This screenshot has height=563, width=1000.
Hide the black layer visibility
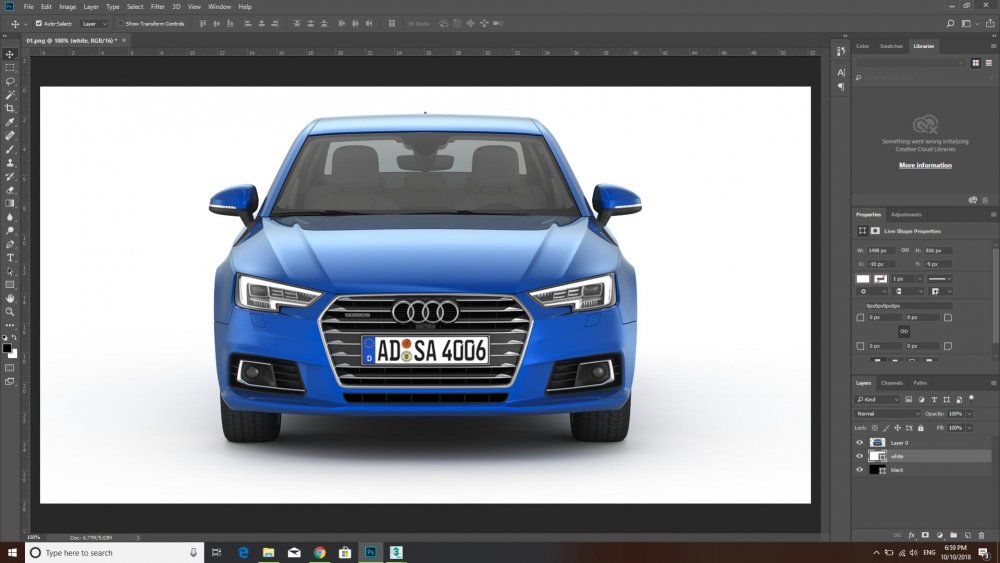pos(859,469)
